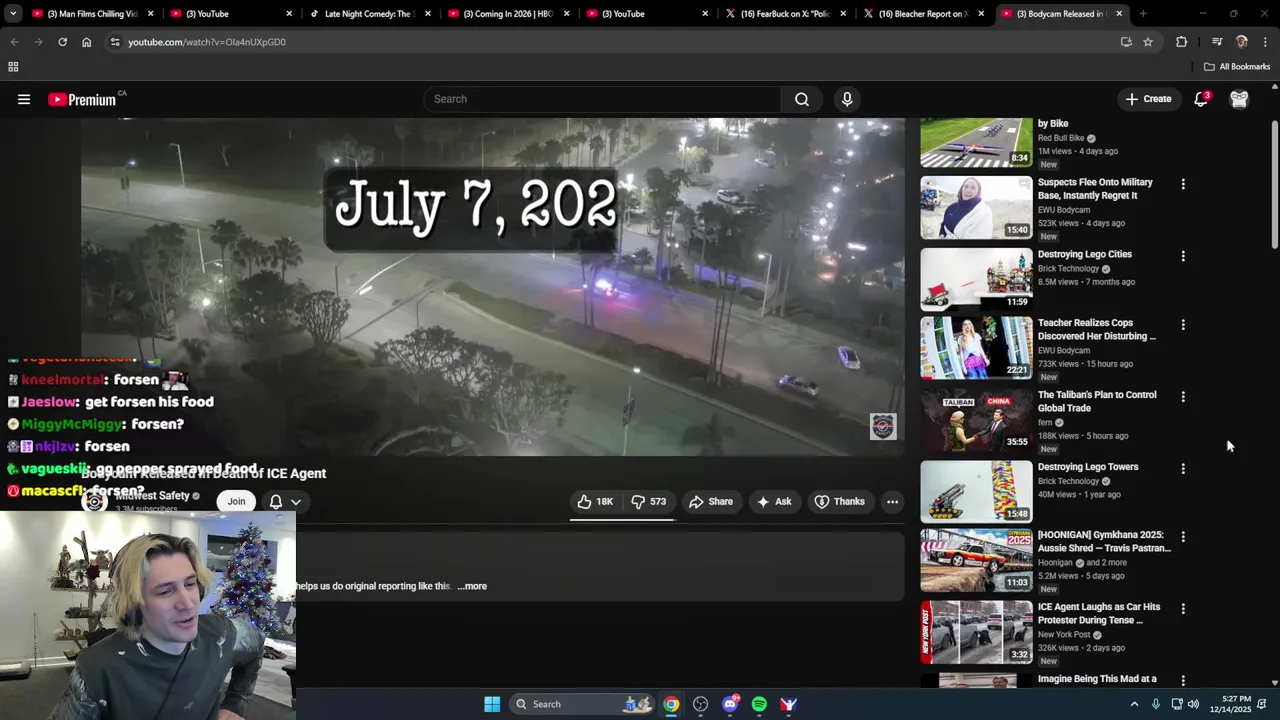
Task: Click the YouTube search input field
Action: pos(603,99)
